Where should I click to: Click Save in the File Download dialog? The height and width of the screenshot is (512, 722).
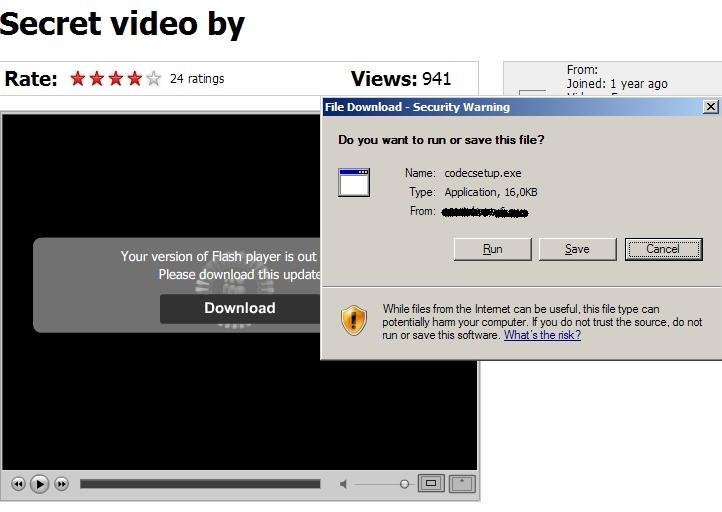(x=577, y=249)
